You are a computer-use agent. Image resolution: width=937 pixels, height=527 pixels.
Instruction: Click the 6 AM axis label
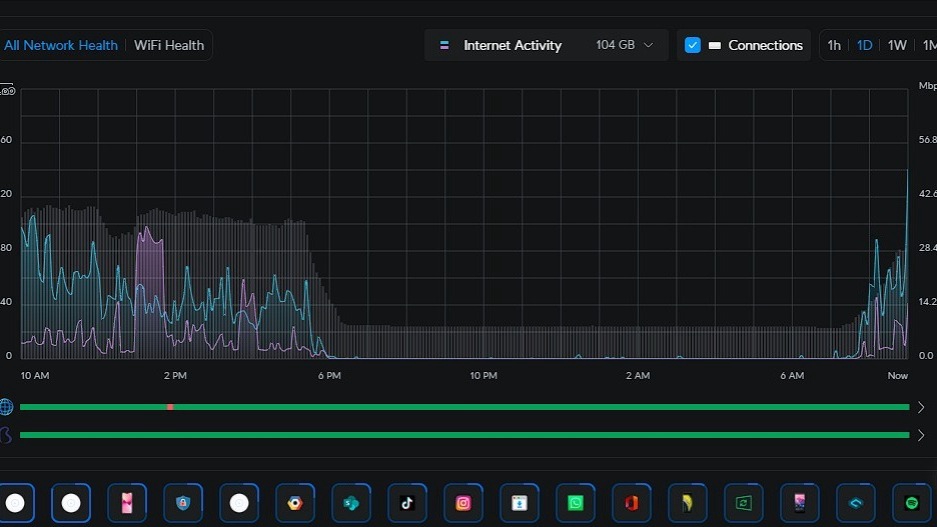click(x=792, y=376)
